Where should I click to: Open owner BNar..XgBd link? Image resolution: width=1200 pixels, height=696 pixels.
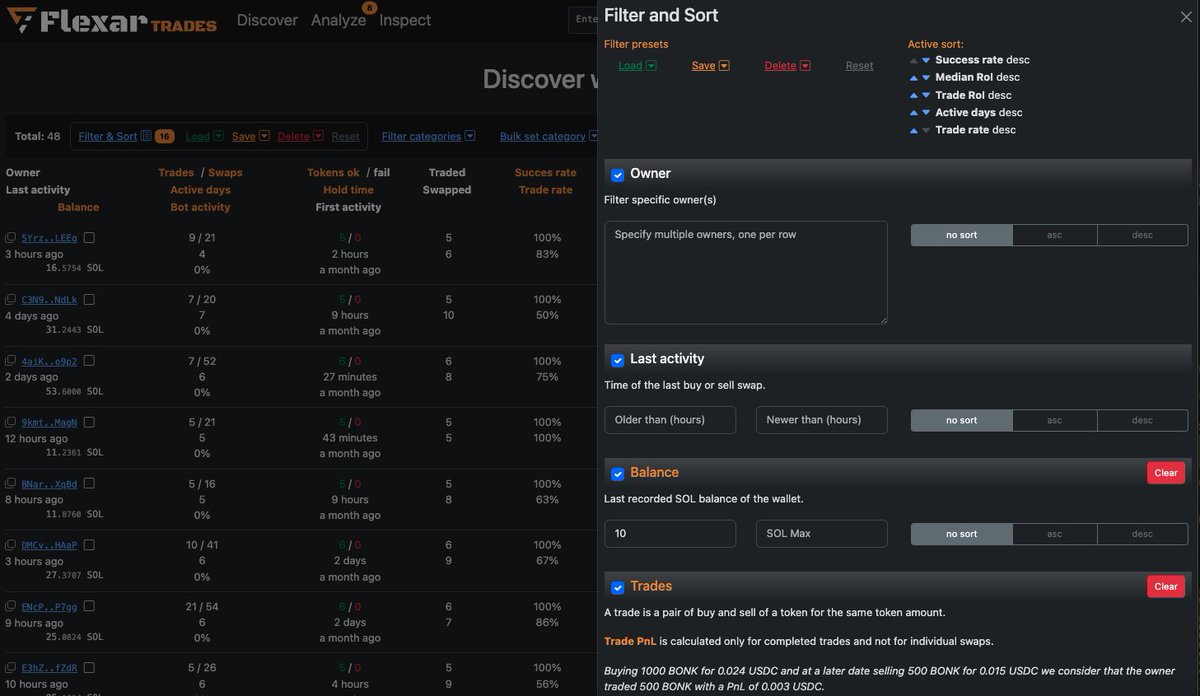click(49, 484)
